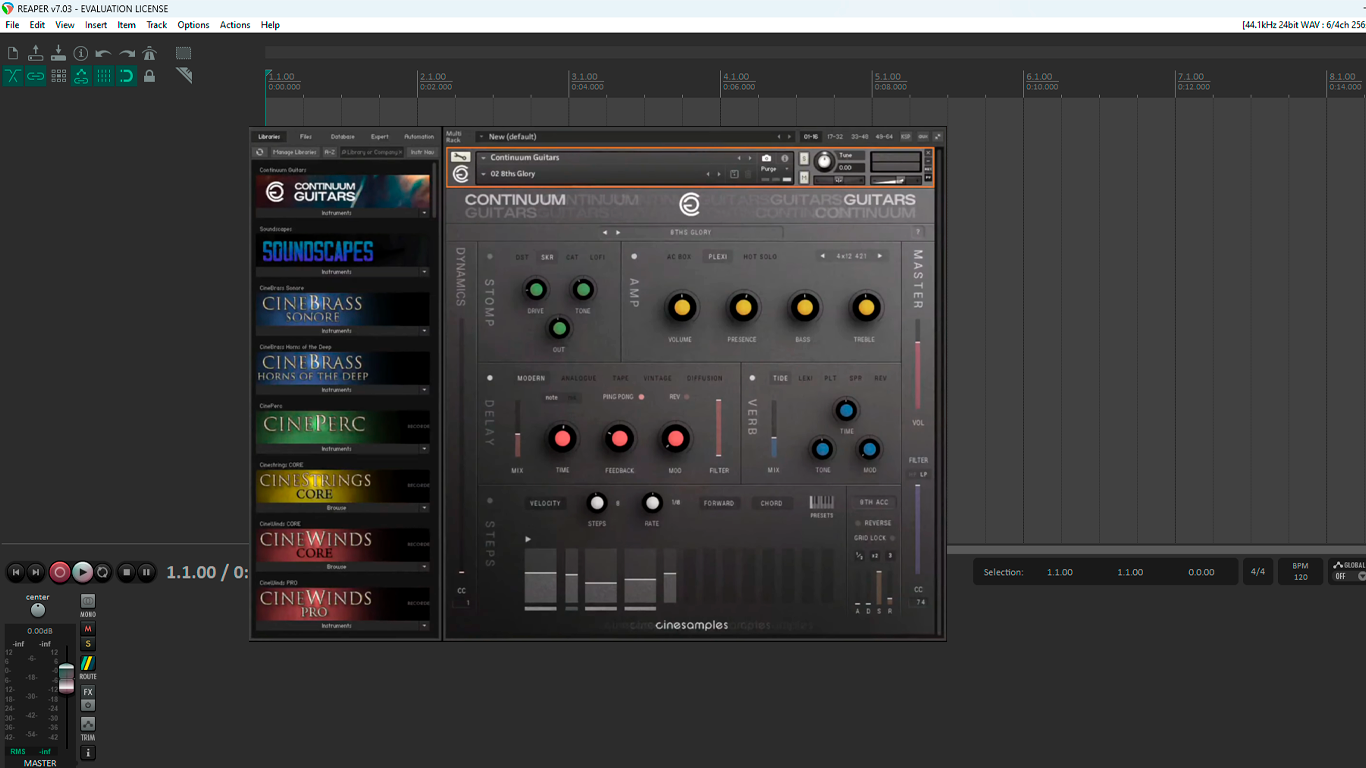Expand CineWinds PRO Instruments dropdown
The width and height of the screenshot is (1366, 768).
[x=424, y=626]
